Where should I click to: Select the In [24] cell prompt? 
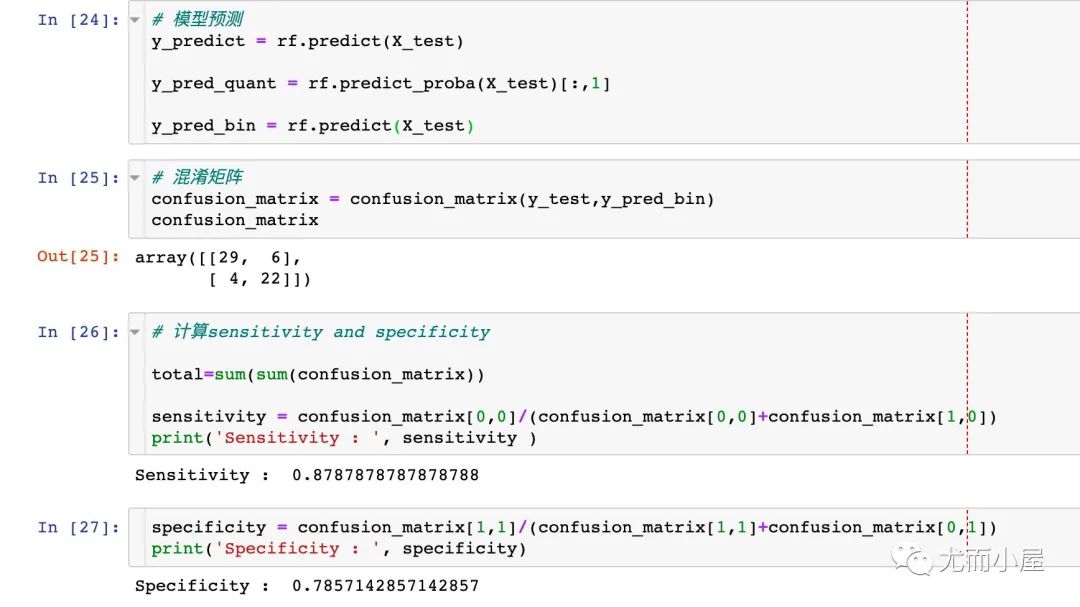tap(78, 20)
